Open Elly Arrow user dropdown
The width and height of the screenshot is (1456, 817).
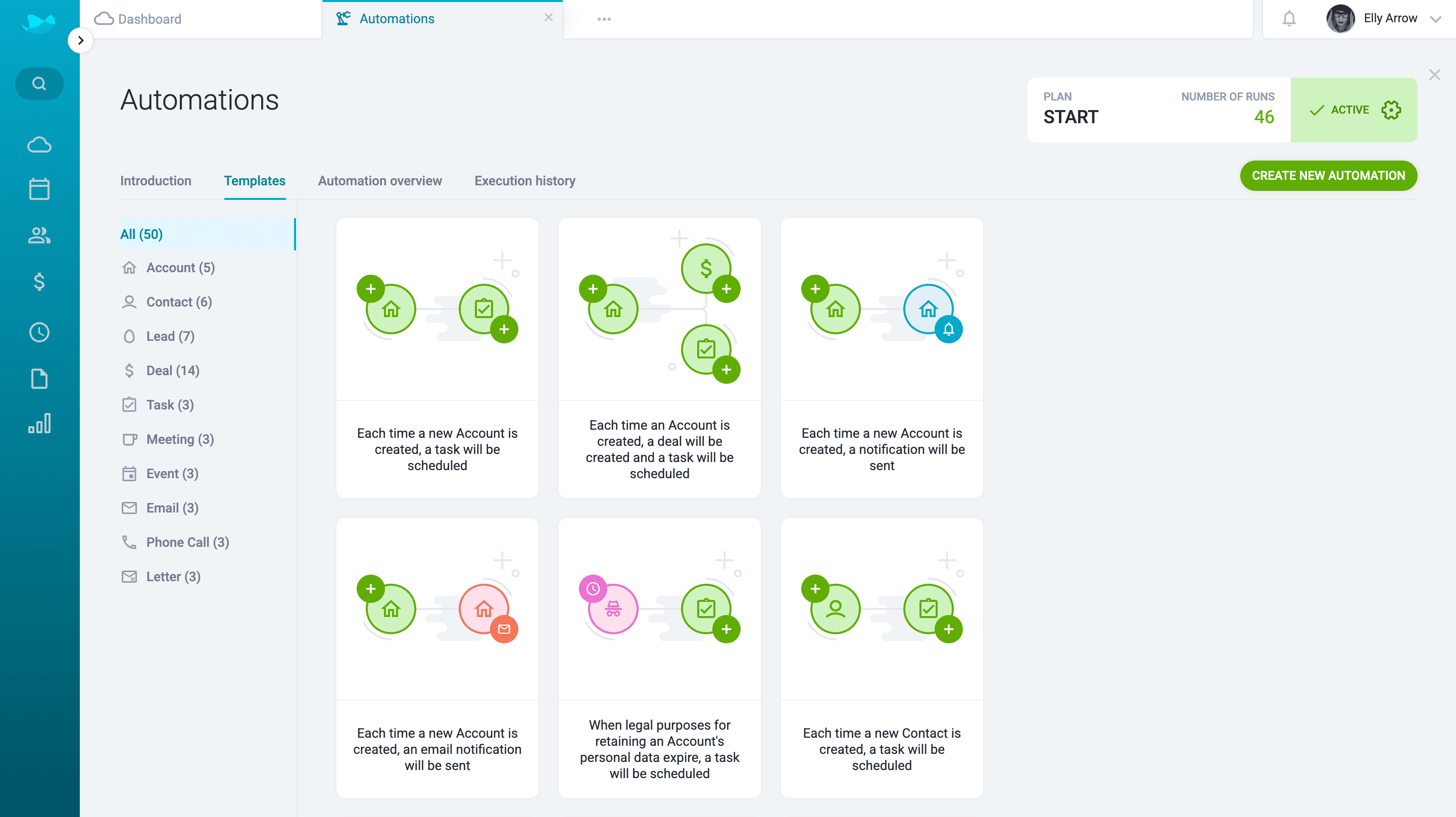1435,19
